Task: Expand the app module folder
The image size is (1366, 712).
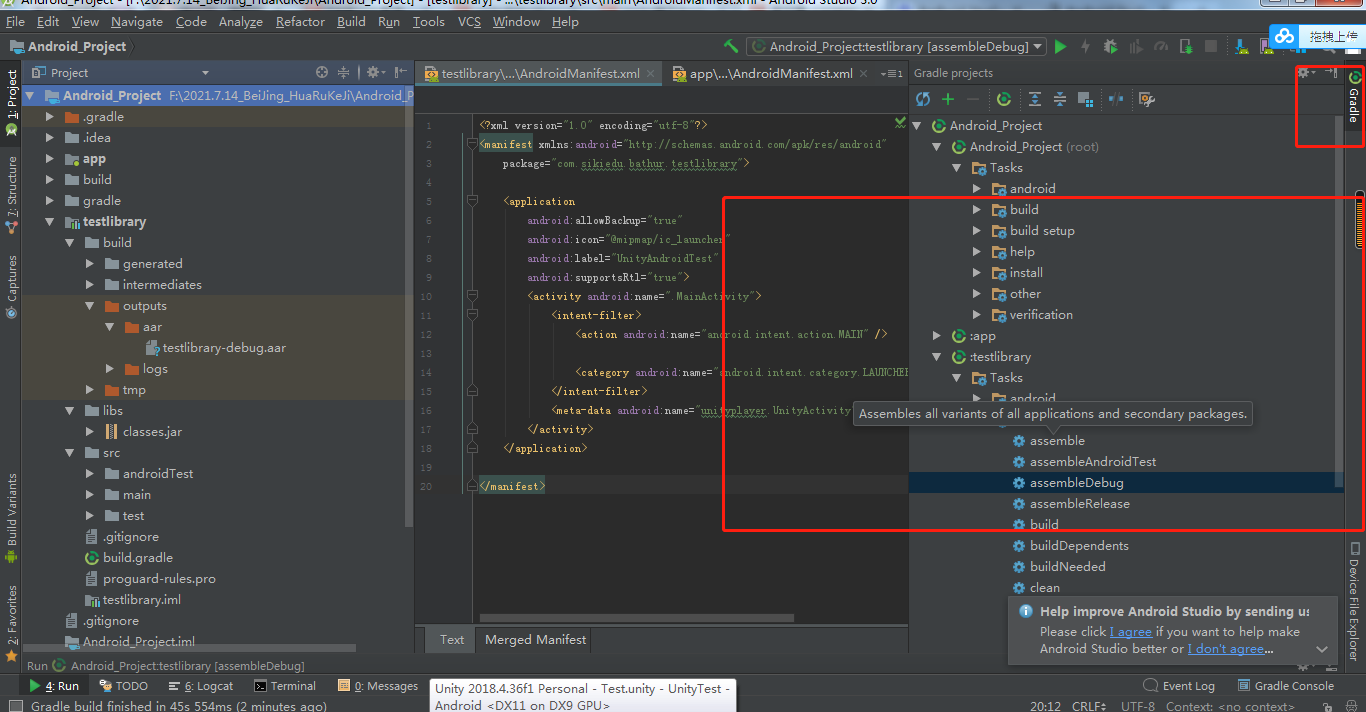Action: pyautogui.click(x=50, y=159)
